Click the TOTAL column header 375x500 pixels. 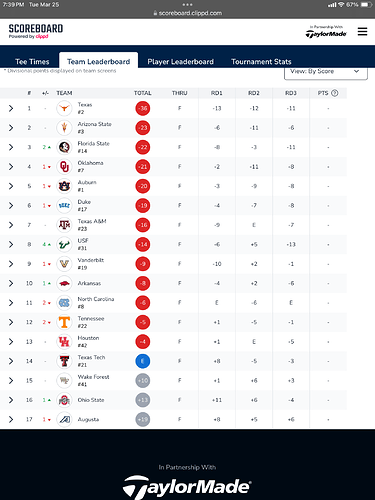(143, 93)
